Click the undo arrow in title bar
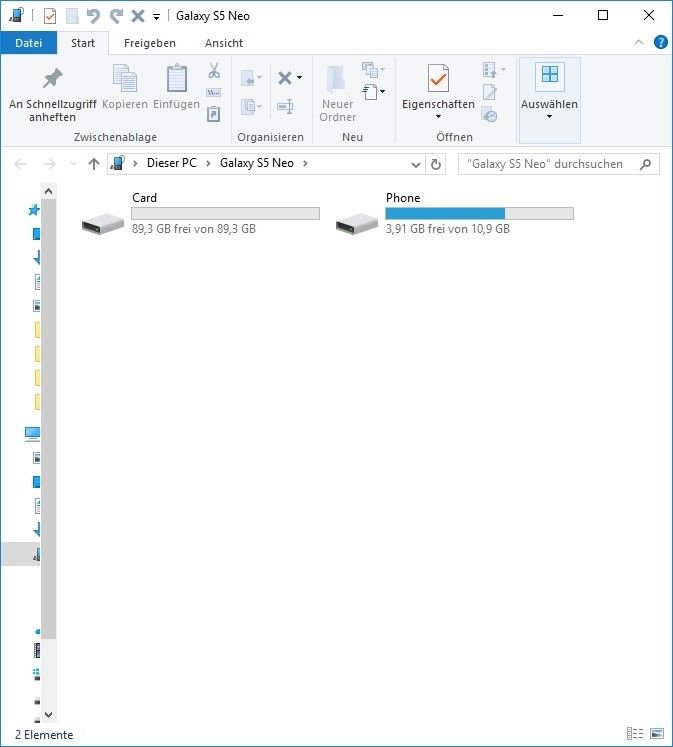 [x=93, y=16]
